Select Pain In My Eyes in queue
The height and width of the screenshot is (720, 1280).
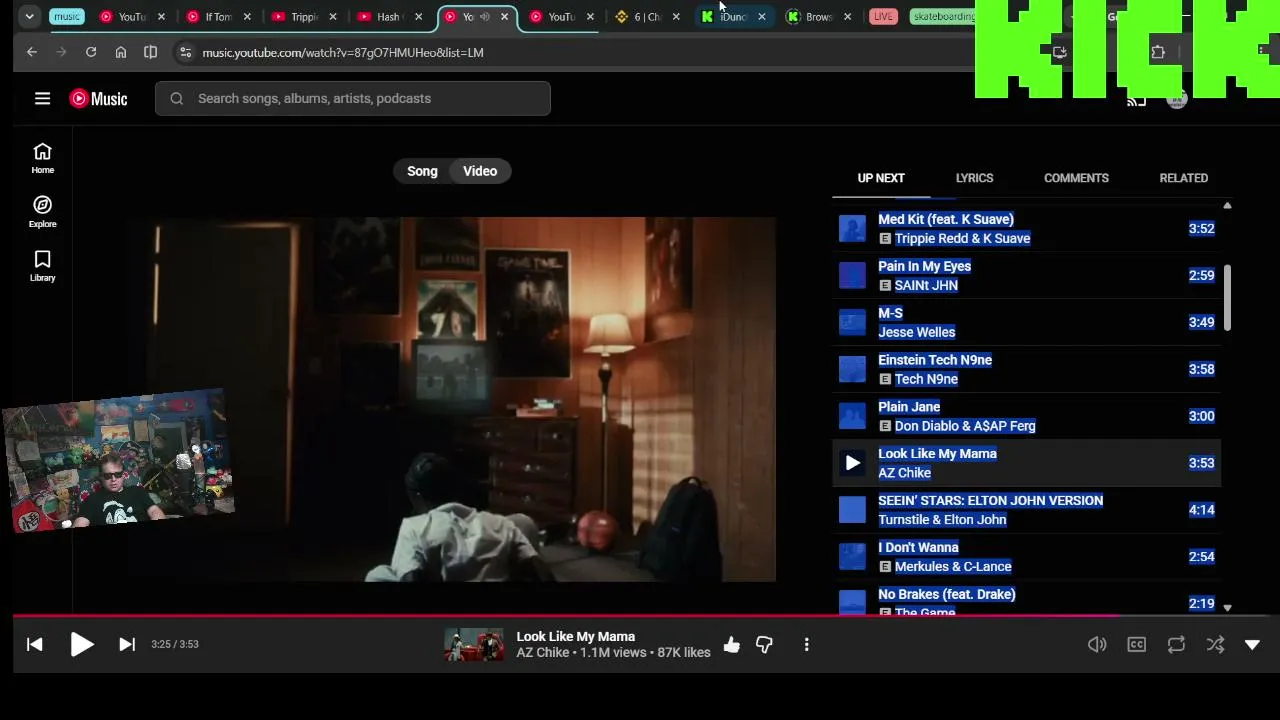point(1026,276)
